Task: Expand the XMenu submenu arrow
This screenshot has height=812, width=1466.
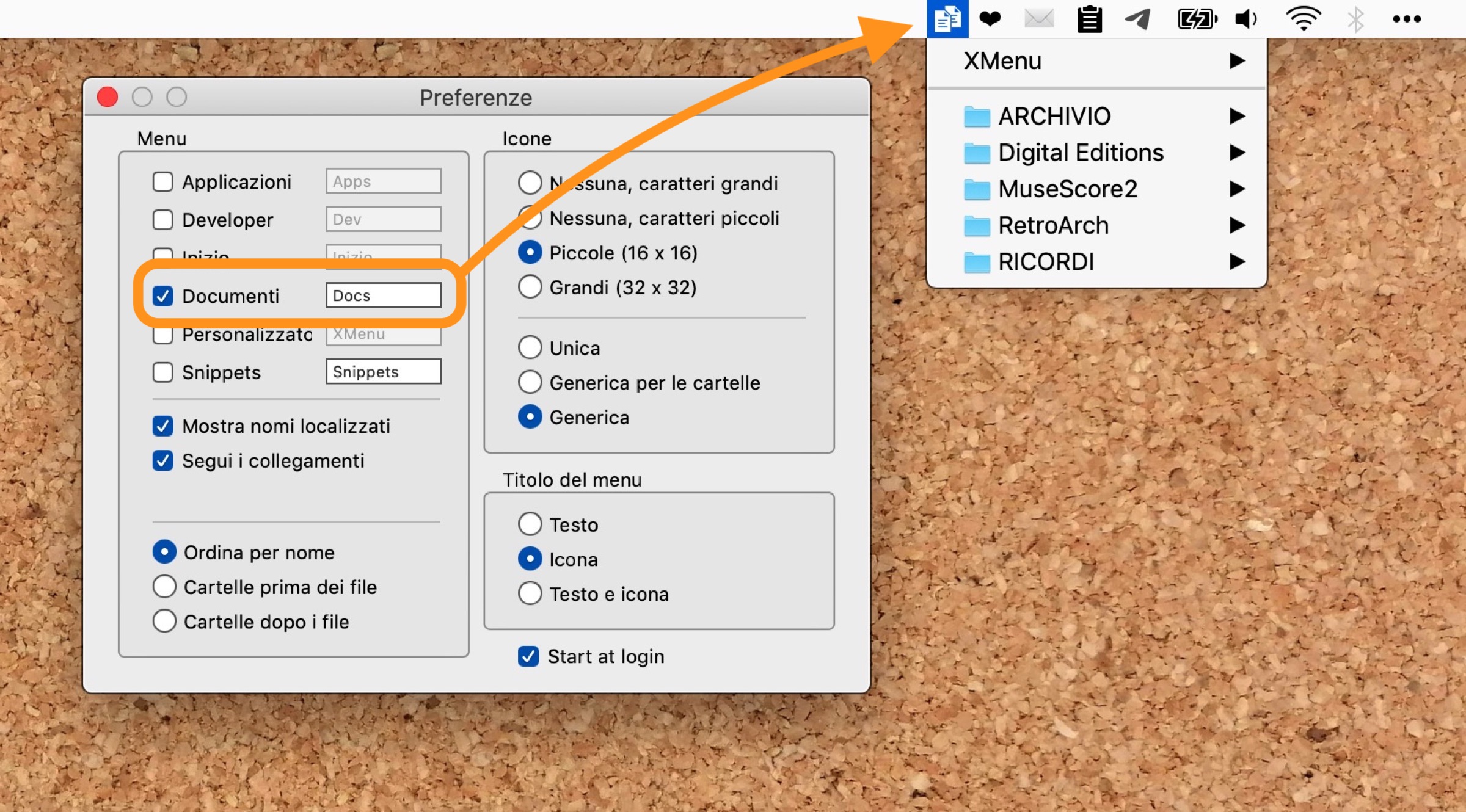Action: coord(1237,61)
